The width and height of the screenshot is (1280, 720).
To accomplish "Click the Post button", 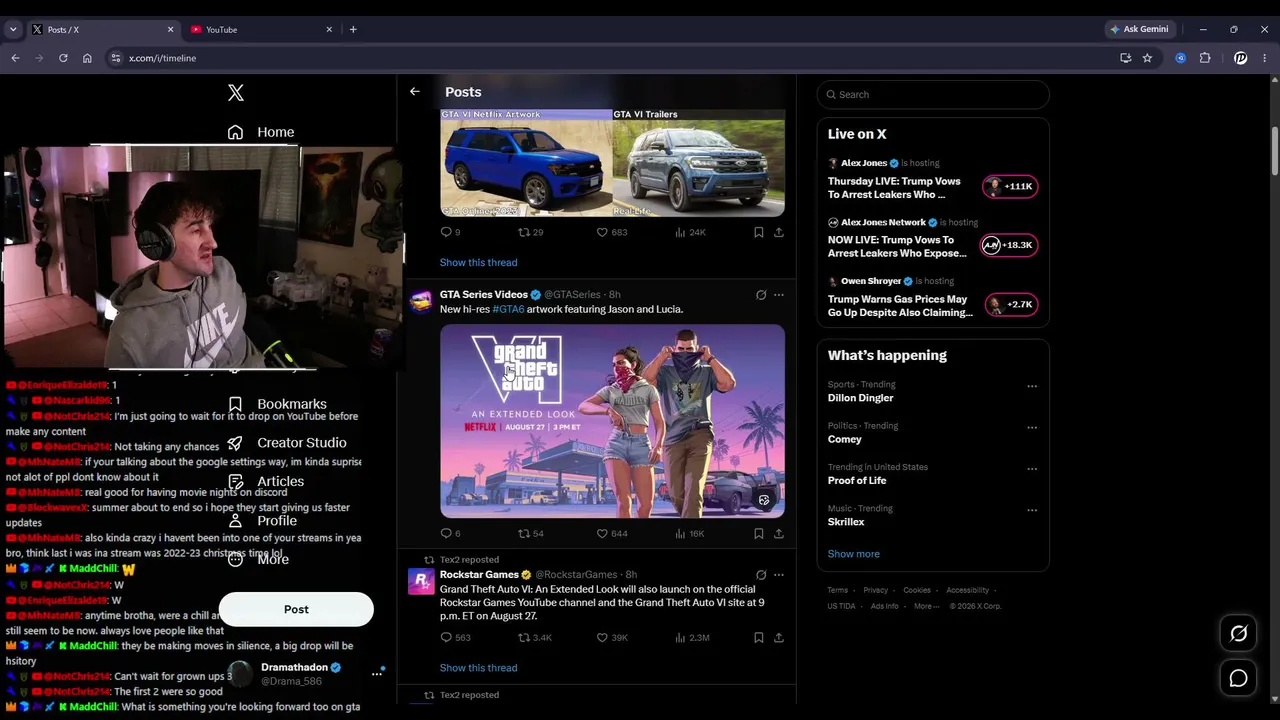I will pos(296,609).
